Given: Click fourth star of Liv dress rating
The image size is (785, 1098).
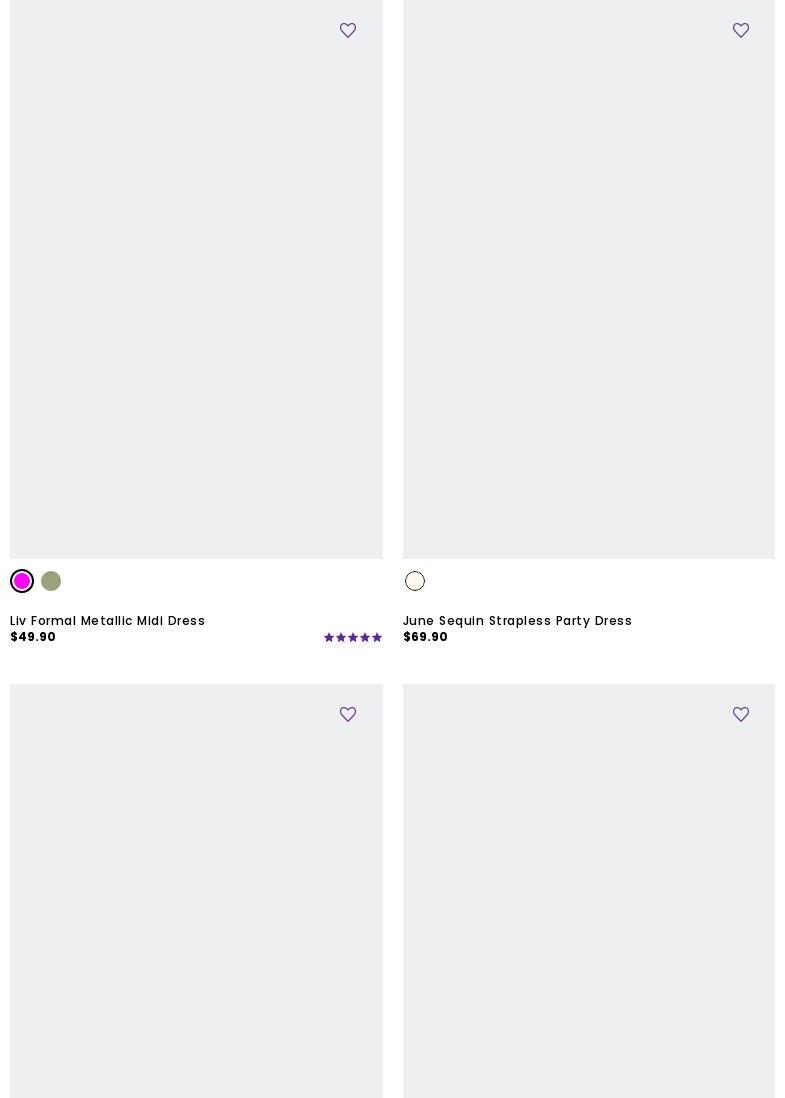Looking at the screenshot, I should click(x=365, y=637).
